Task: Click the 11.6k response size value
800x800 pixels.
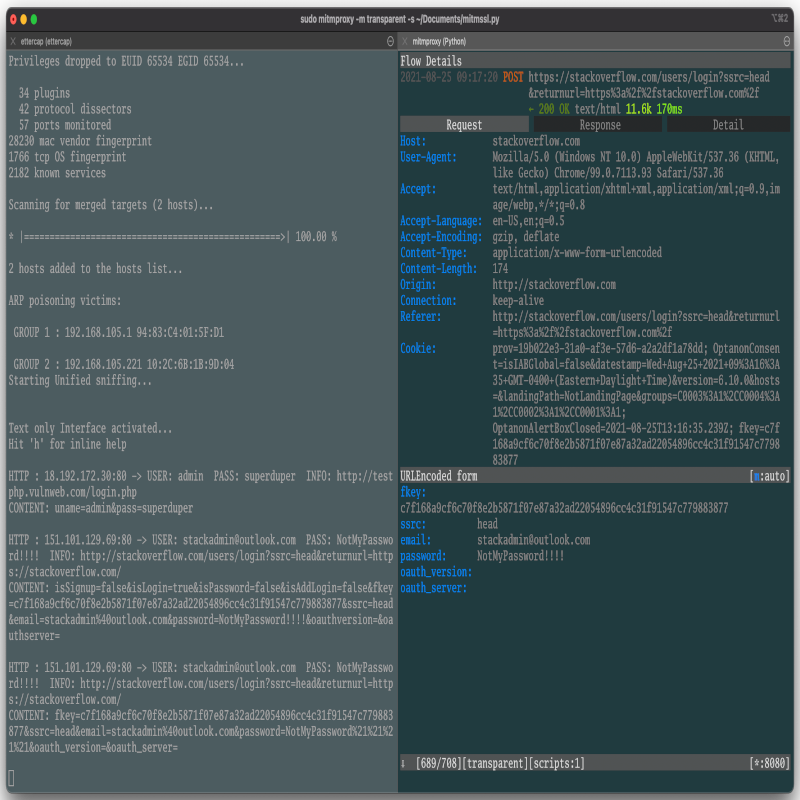Action: click(x=638, y=109)
